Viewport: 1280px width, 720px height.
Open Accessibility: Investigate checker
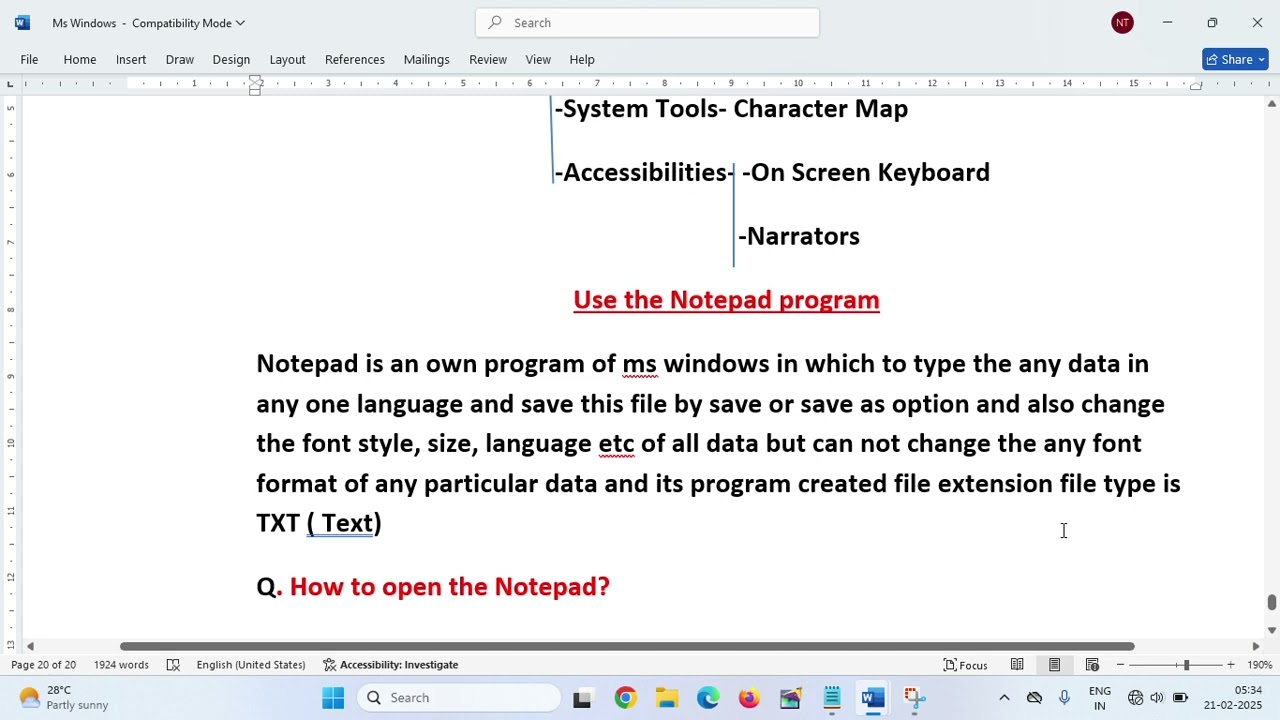click(390, 665)
